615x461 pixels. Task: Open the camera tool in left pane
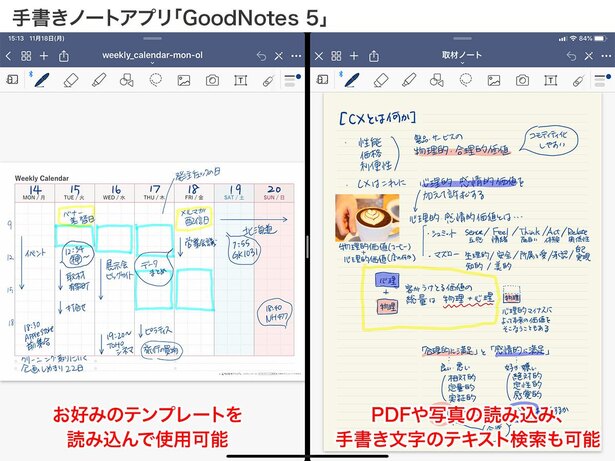click(x=212, y=80)
